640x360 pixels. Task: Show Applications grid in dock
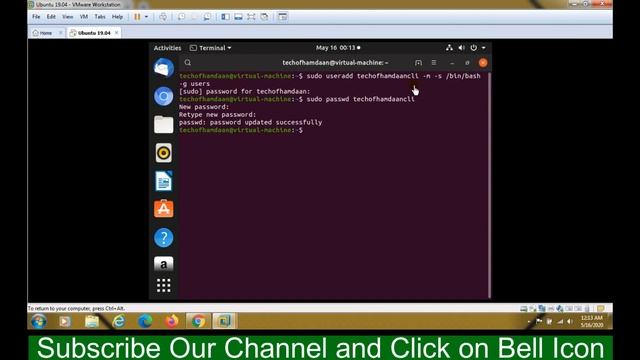(x=164, y=285)
